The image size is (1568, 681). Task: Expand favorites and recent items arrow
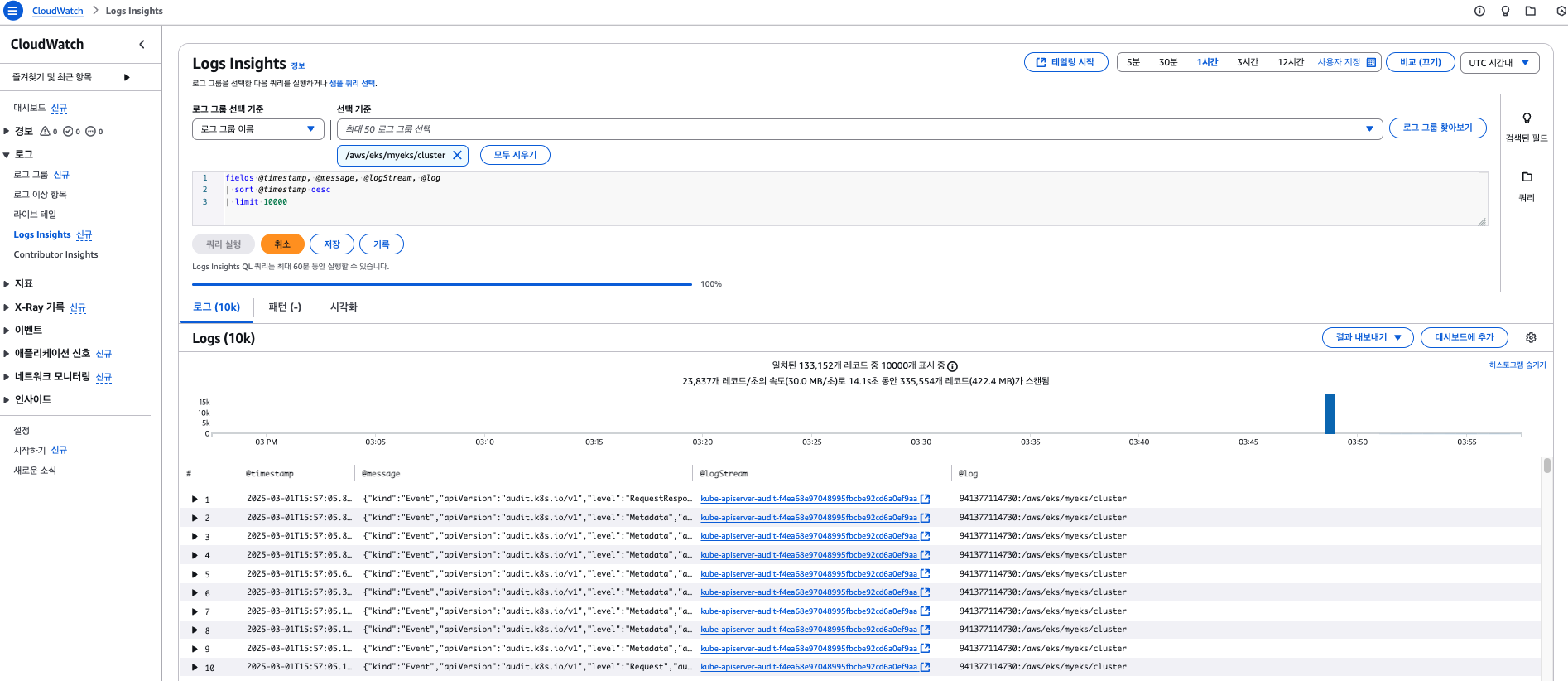pos(127,77)
